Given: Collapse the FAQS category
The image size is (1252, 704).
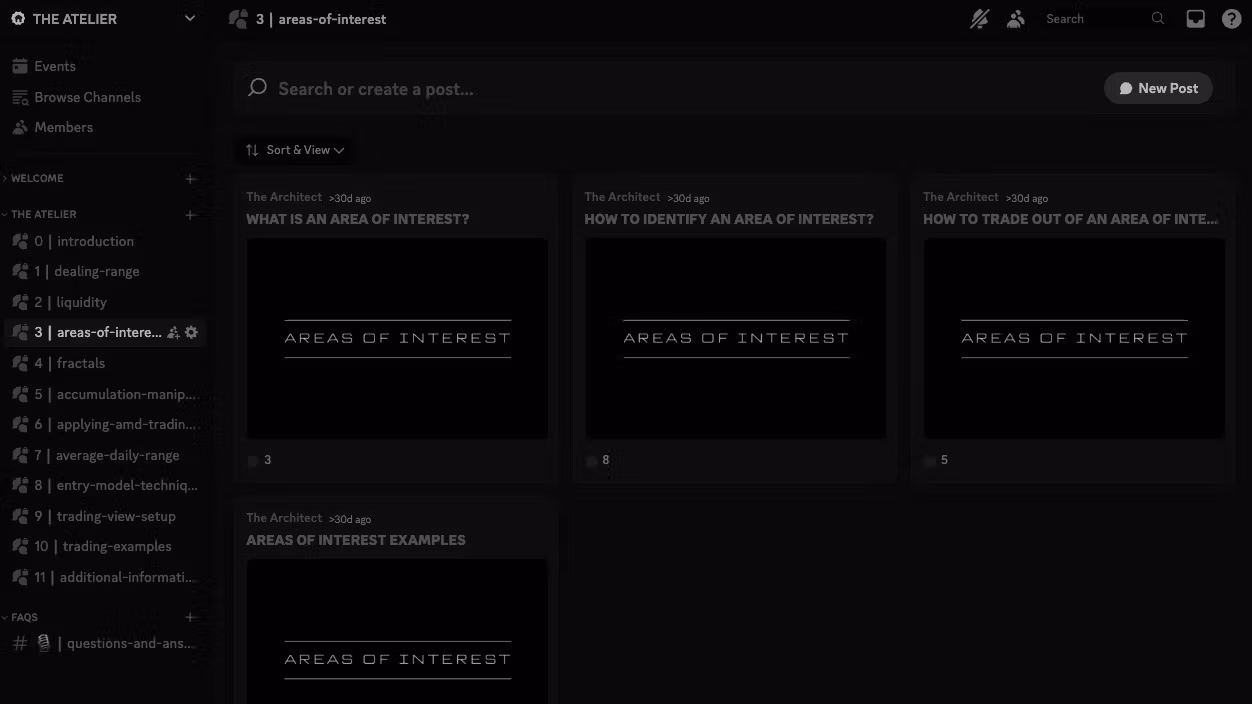Looking at the screenshot, I should [x=24, y=618].
